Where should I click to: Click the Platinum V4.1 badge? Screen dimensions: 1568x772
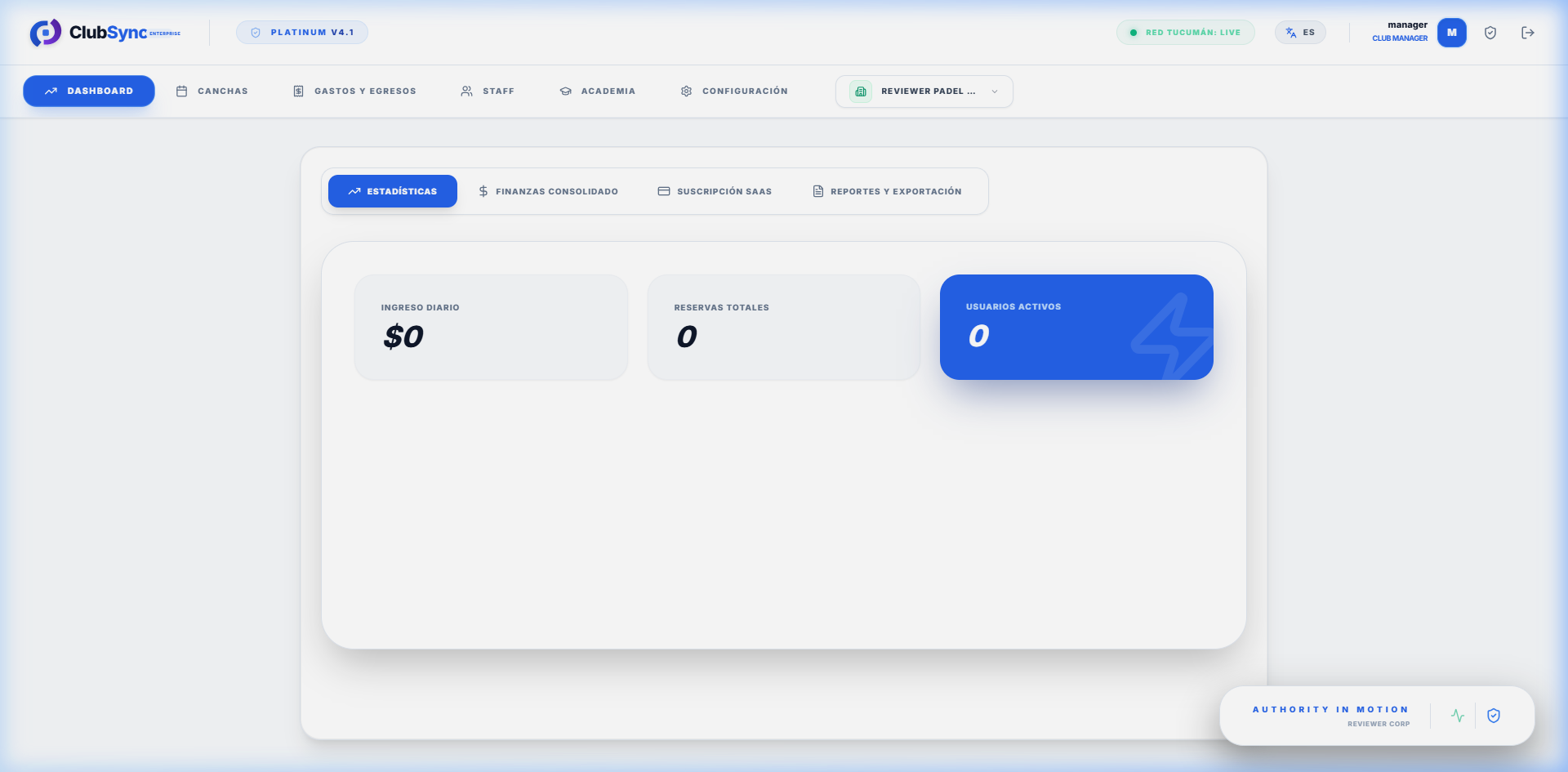[301, 32]
